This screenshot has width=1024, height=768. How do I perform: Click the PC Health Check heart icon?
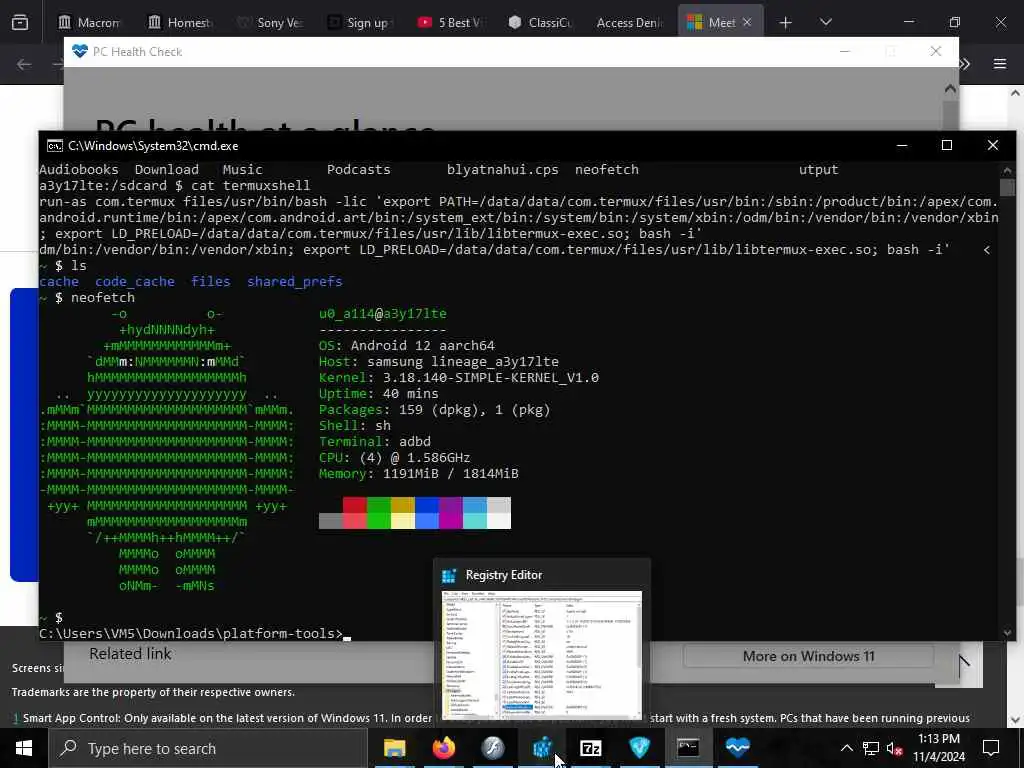point(80,51)
